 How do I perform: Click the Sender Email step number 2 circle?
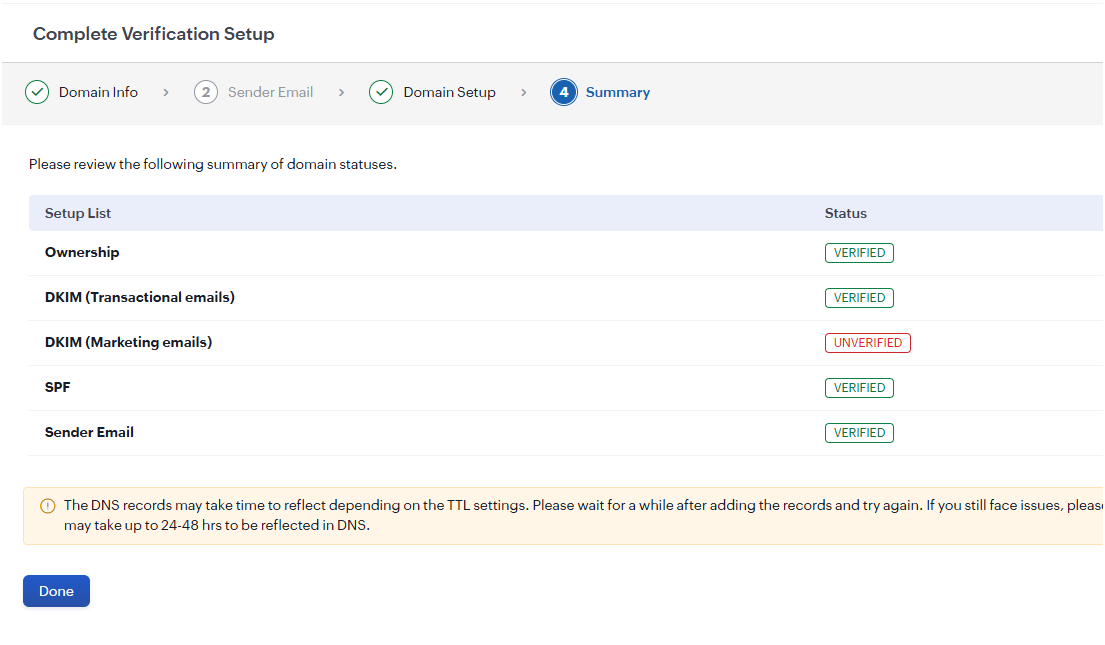click(206, 92)
